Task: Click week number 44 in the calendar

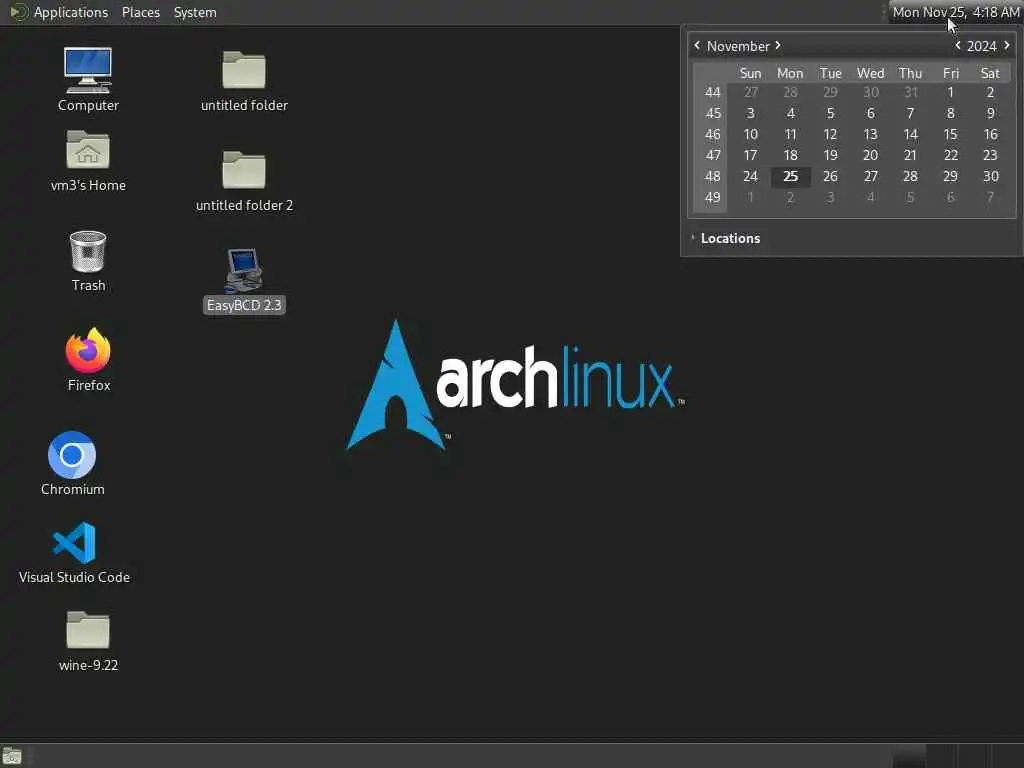Action: [712, 93]
